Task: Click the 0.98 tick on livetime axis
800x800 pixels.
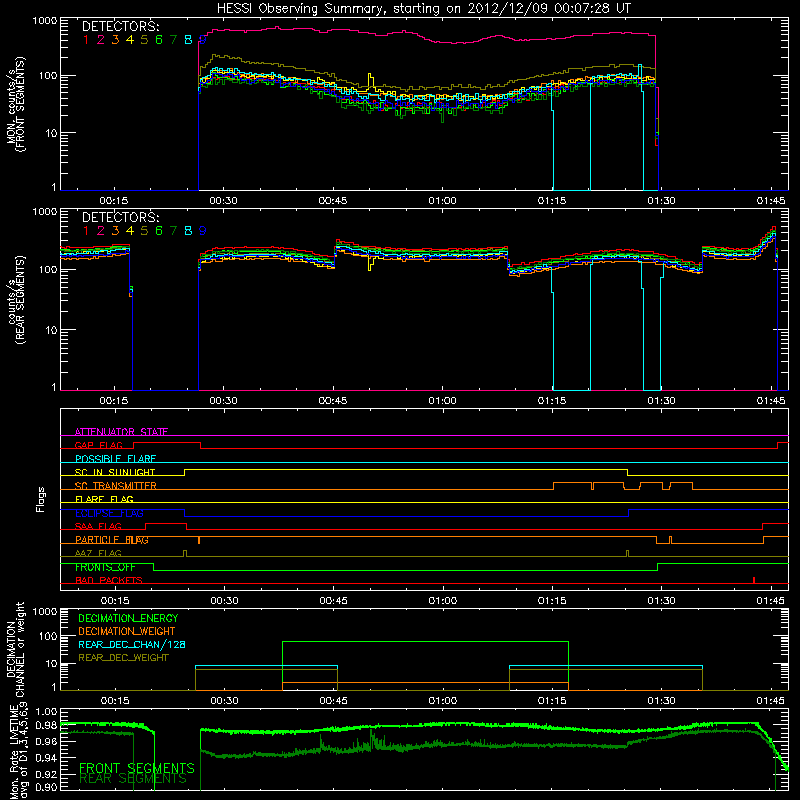Action: (47, 725)
